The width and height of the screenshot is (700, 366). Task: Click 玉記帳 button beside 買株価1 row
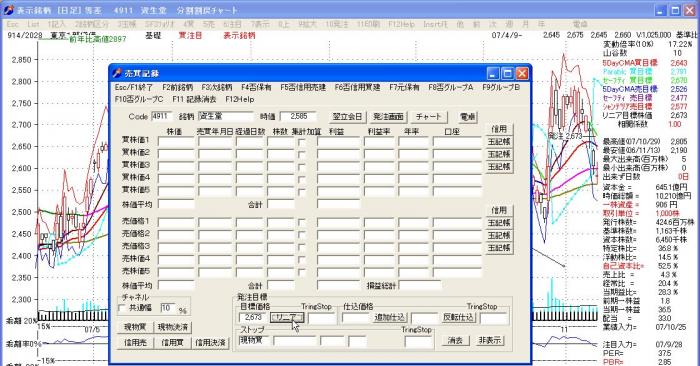[499, 142]
